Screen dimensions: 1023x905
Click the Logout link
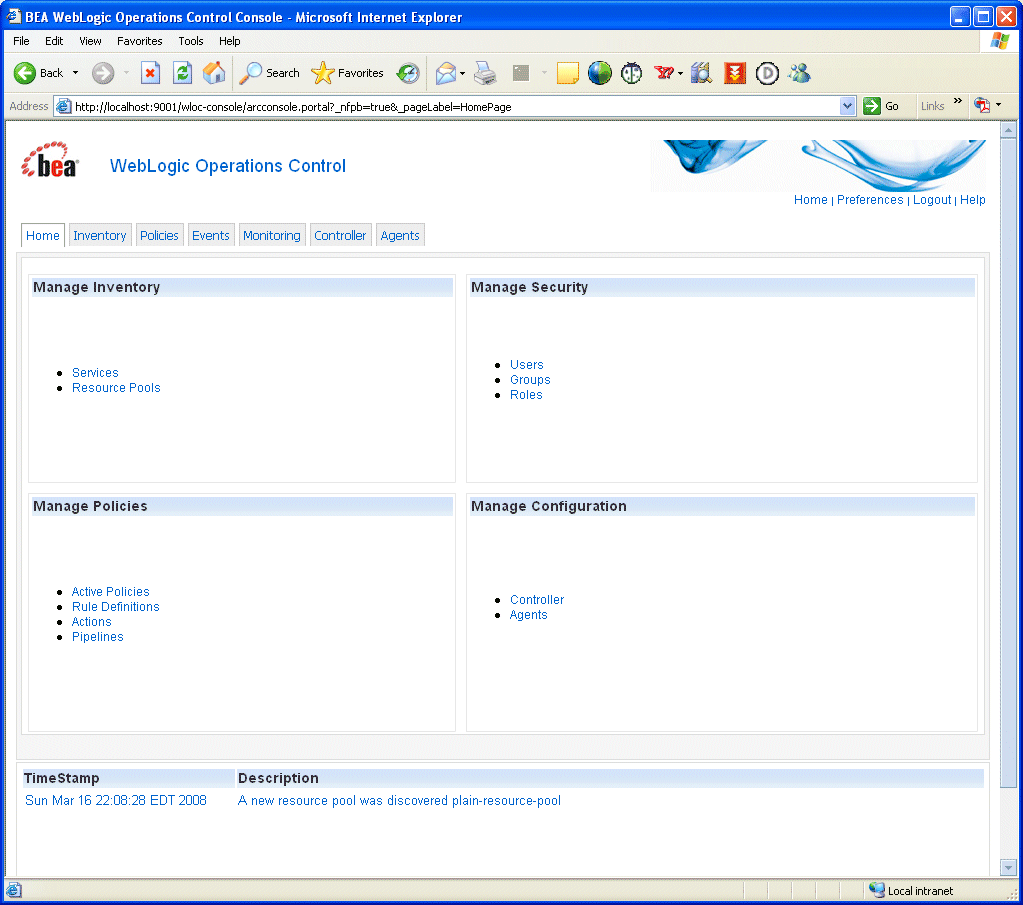coord(932,200)
